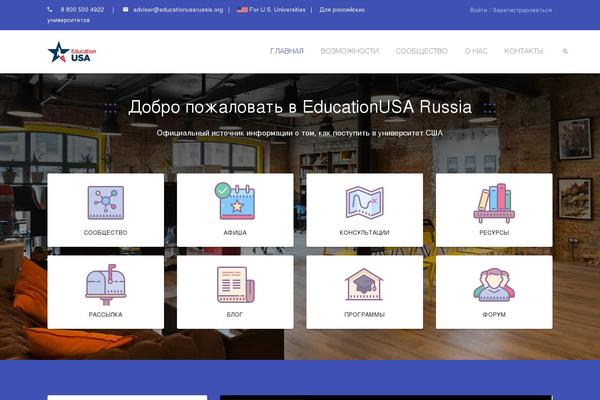Click the Добро пожаловать в EducationUSA Russia heading
Viewport: 600px width, 400px height.
300,107
